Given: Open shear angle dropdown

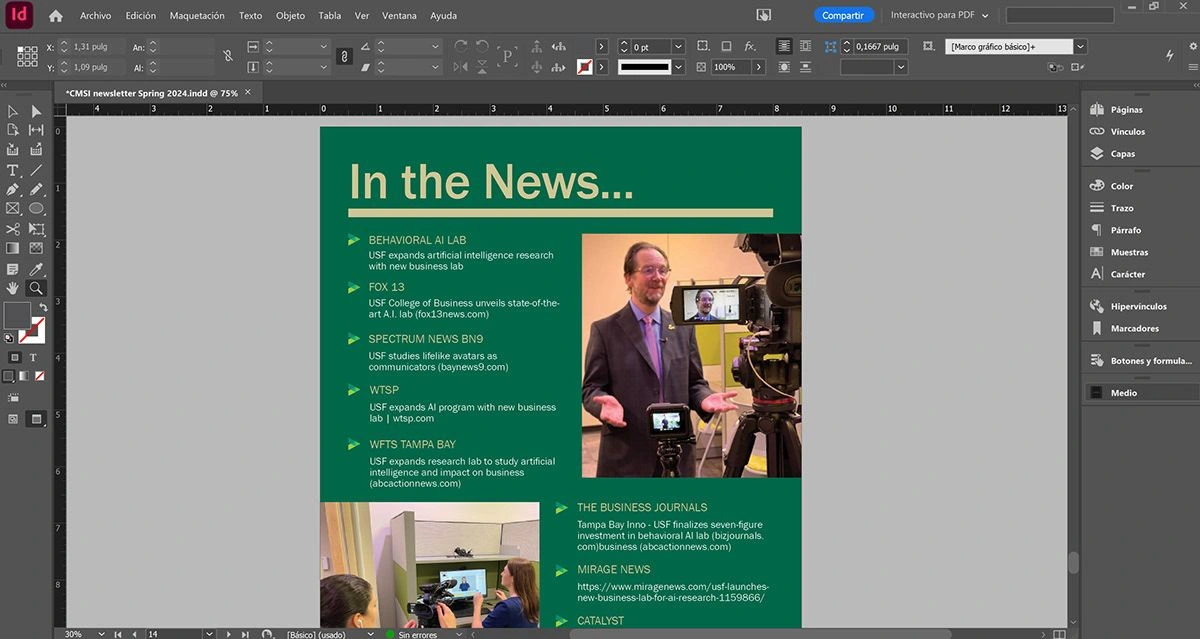Looking at the screenshot, I should (435, 67).
